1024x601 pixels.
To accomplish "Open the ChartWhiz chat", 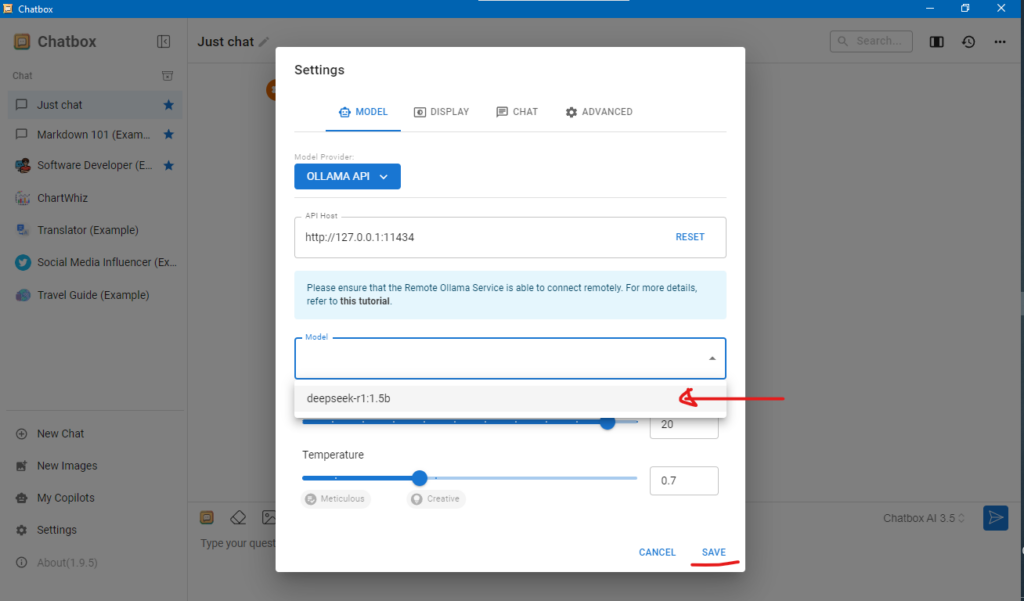I will pyautogui.click(x=95, y=197).
